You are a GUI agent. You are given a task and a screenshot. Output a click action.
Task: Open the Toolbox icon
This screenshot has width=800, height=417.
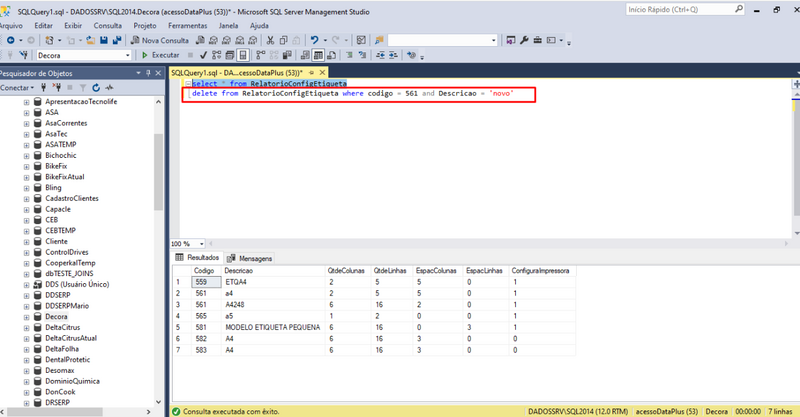tap(537, 40)
